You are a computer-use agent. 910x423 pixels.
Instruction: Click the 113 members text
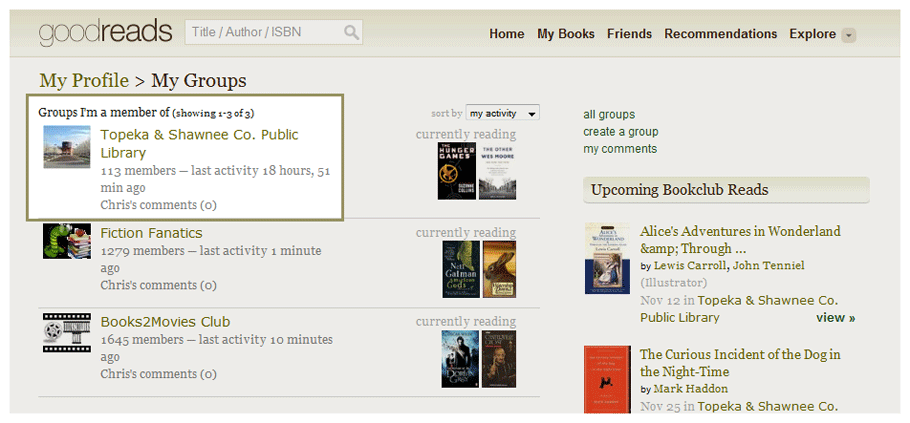138,171
